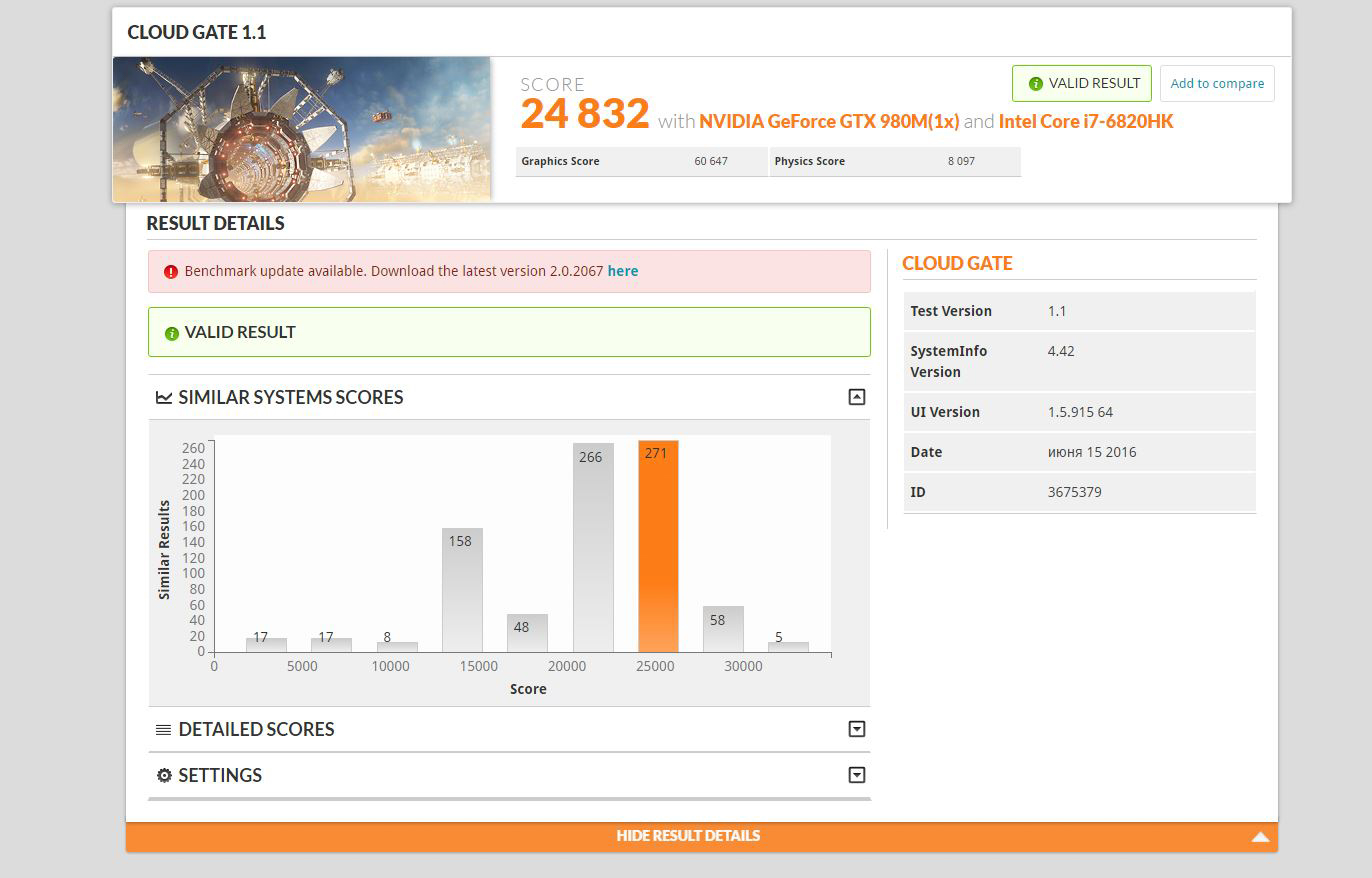Click the Graphics Score value 60 647
The height and width of the screenshot is (878, 1372).
(711, 161)
